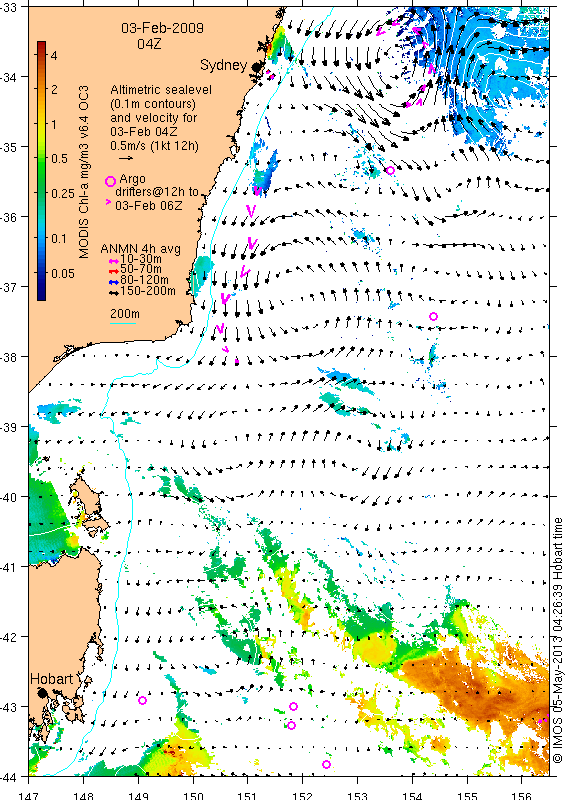Image resolution: width=570 pixels, height=800 pixels.
Task: Click Argo float circle near 37.4S 154.4E
Action: [433, 316]
